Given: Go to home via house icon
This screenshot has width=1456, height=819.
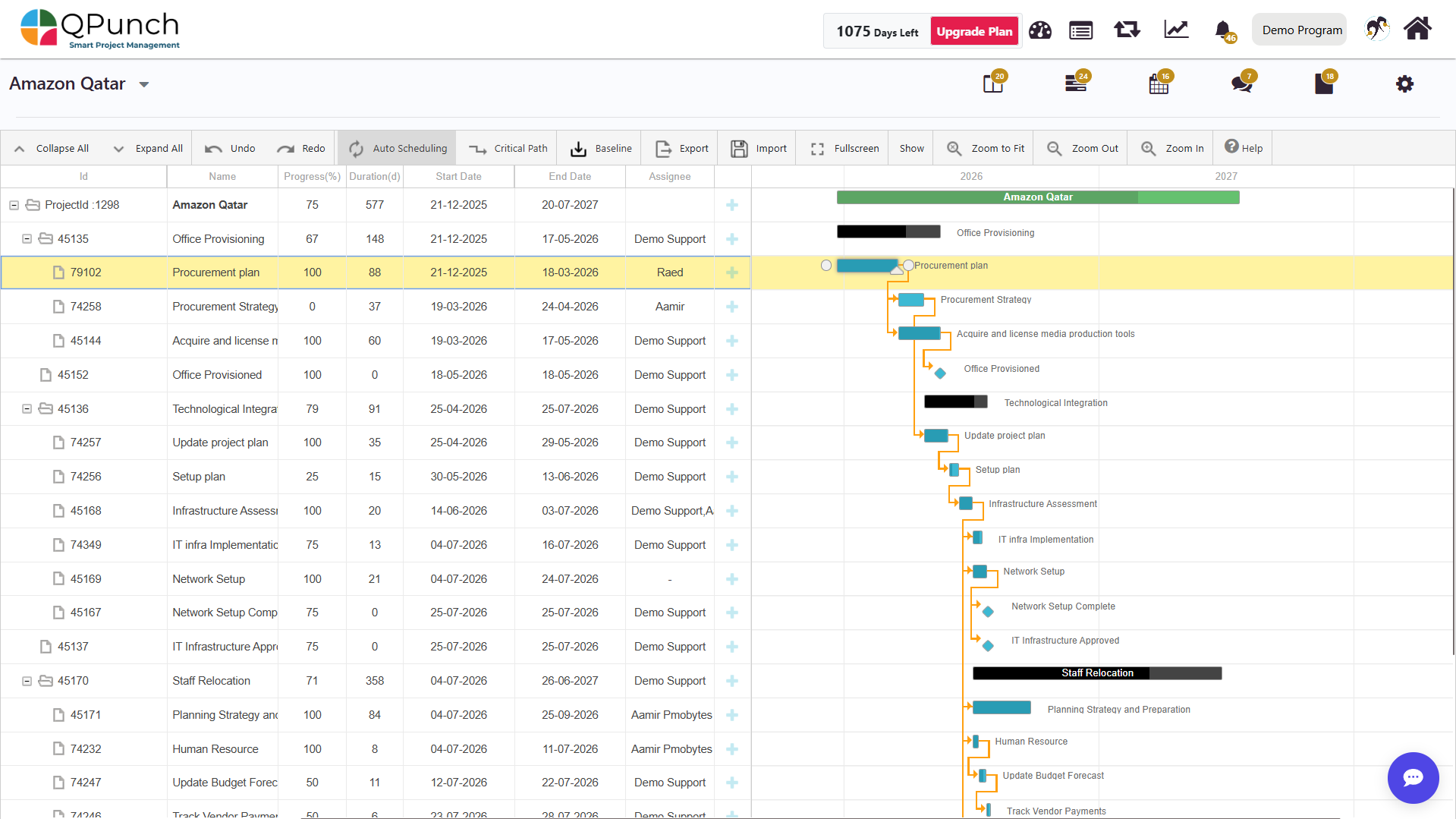Looking at the screenshot, I should coord(1417,29).
